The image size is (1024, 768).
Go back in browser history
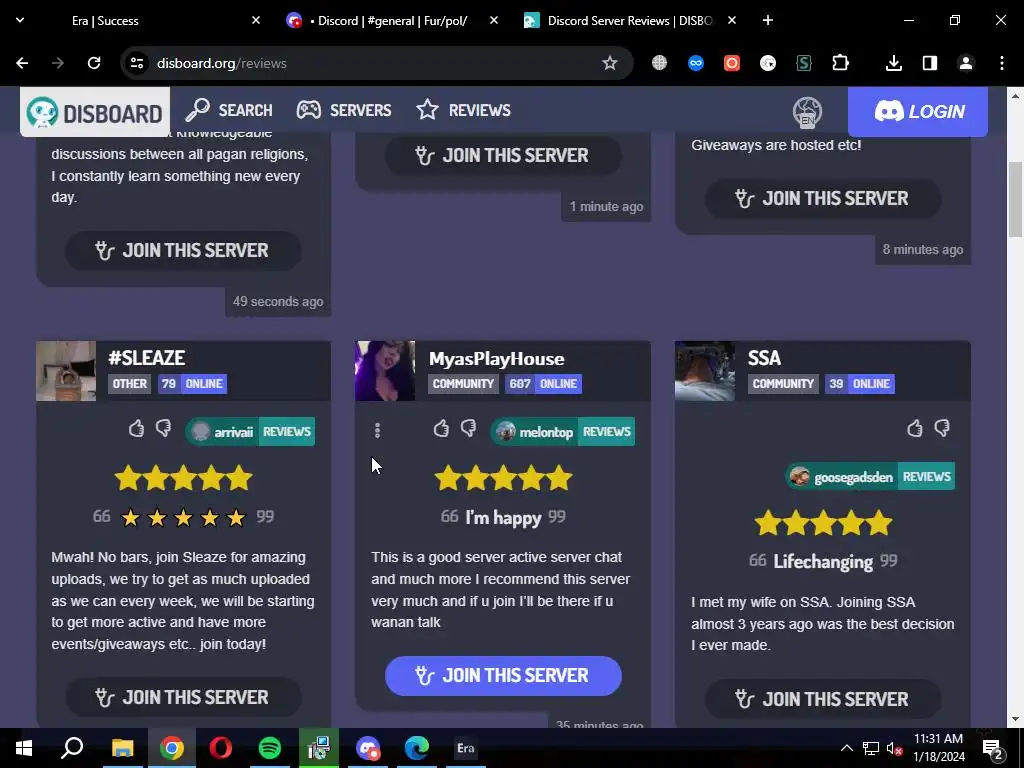pos(22,63)
